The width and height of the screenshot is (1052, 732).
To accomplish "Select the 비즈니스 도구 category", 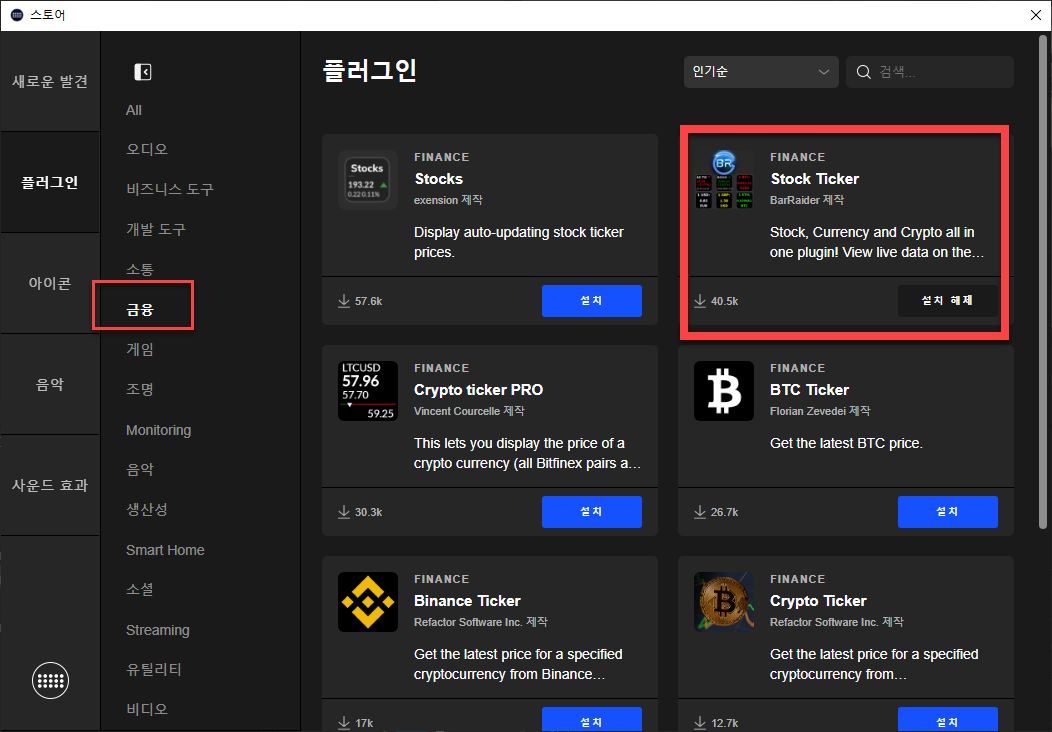I will click(x=170, y=189).
